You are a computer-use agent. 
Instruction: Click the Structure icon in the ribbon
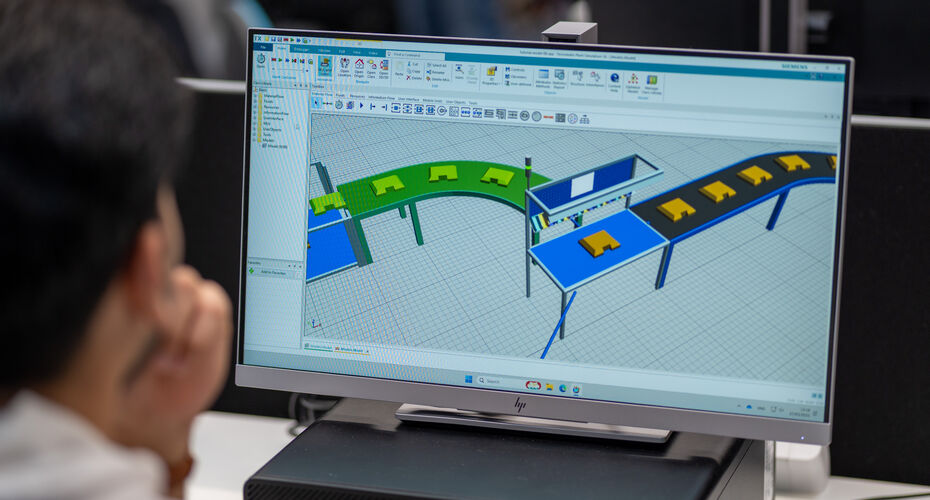pyautogui.click(x=578, y=78)
